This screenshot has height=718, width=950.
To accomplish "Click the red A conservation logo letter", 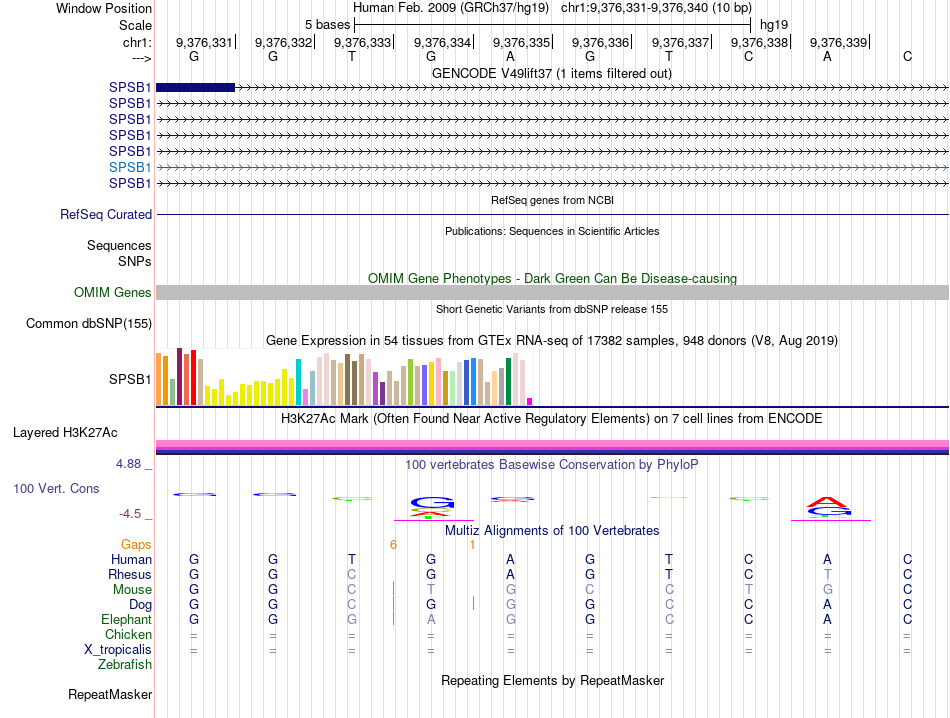I will tap(828, 502).
